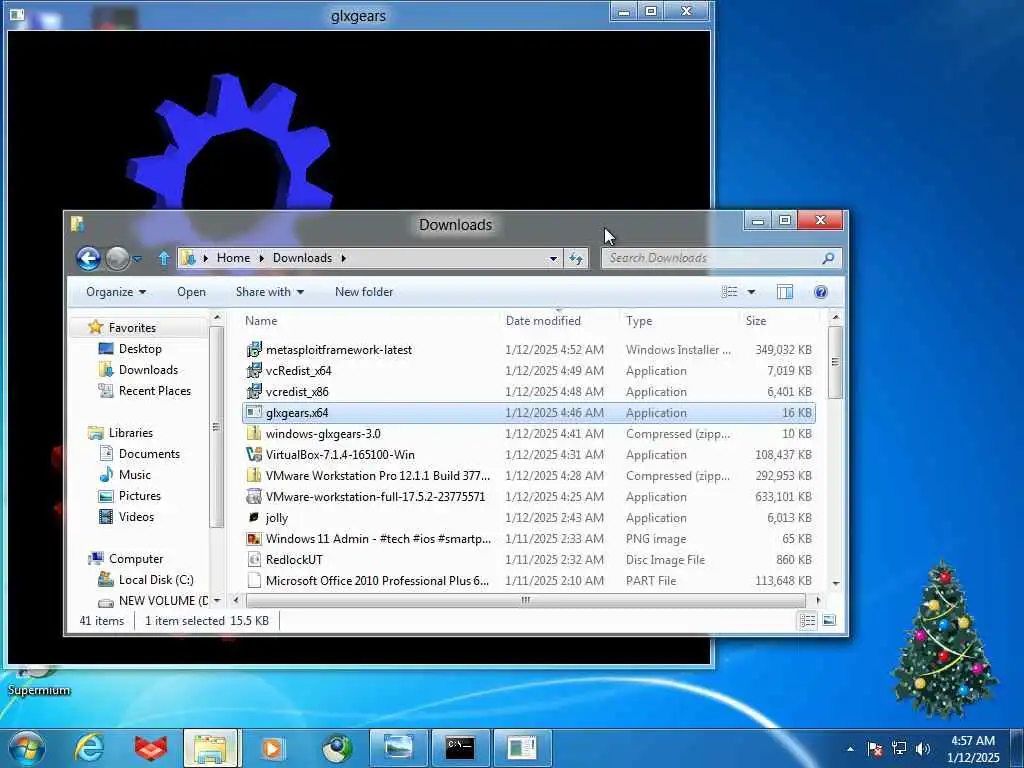Go back with the Explorer Back arrow

tap(88, 259)
